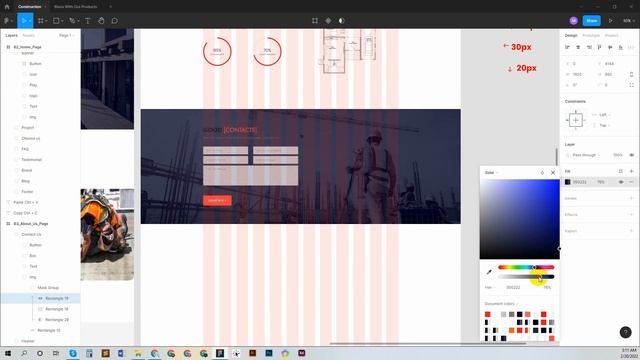The height and width of the screenshot is (360, 640).
Task: Click the user avatar in toolbar
Action: (x=573, y=20)
